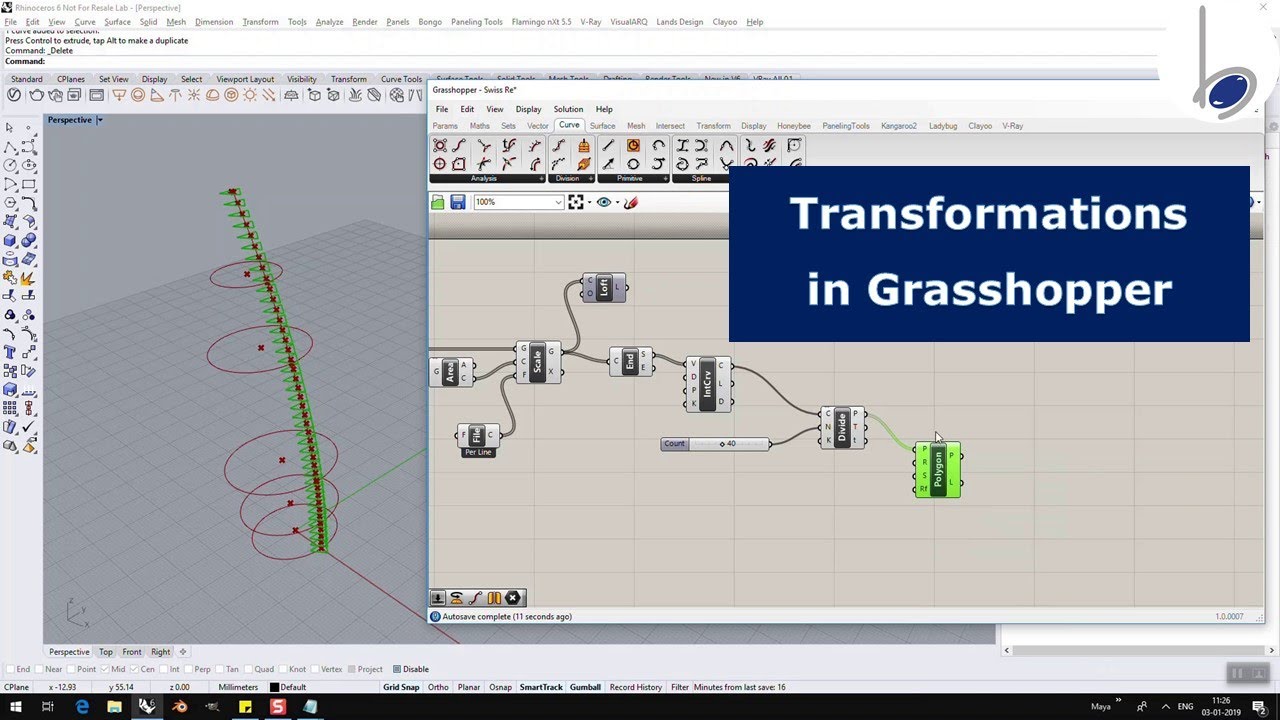
Task: Click the Rhino pointer select tool
Action: [10, 128]
